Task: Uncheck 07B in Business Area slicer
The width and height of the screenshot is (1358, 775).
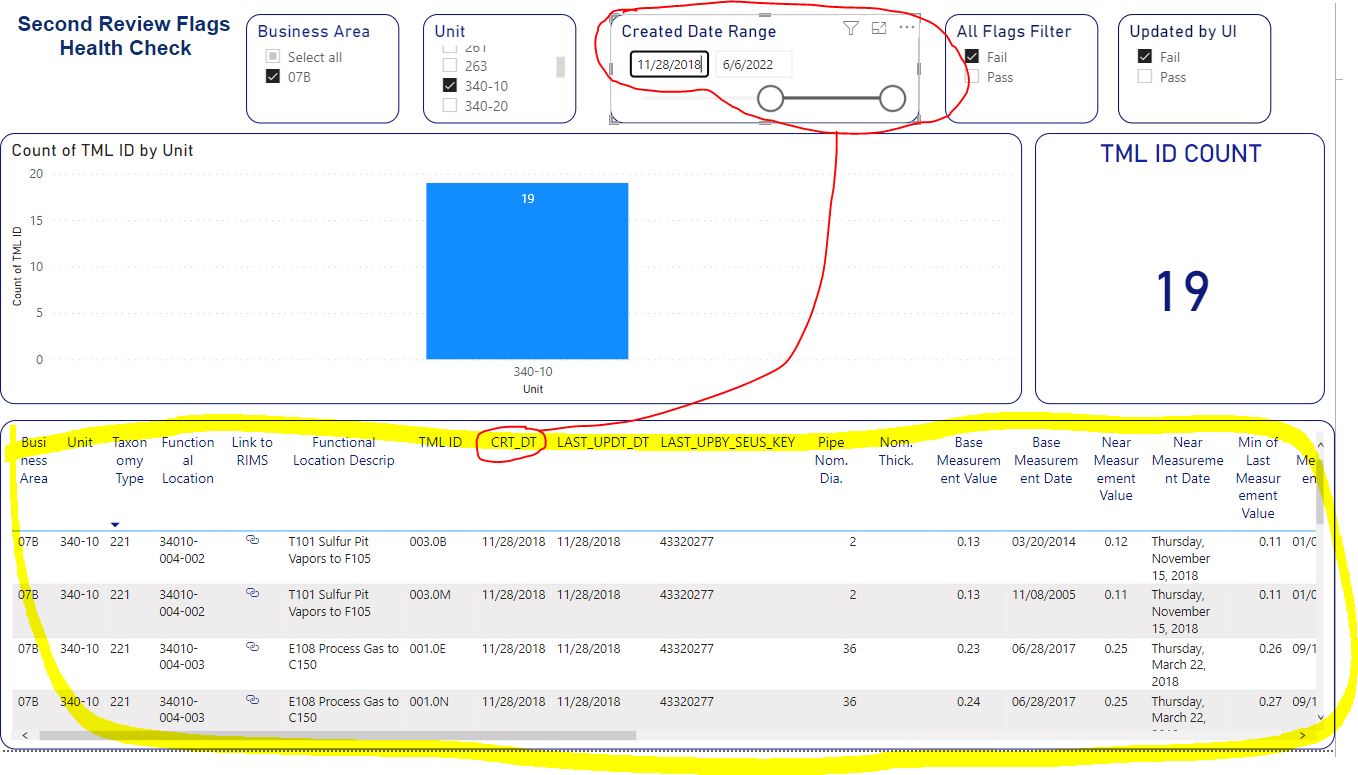Action: point(273,76)
